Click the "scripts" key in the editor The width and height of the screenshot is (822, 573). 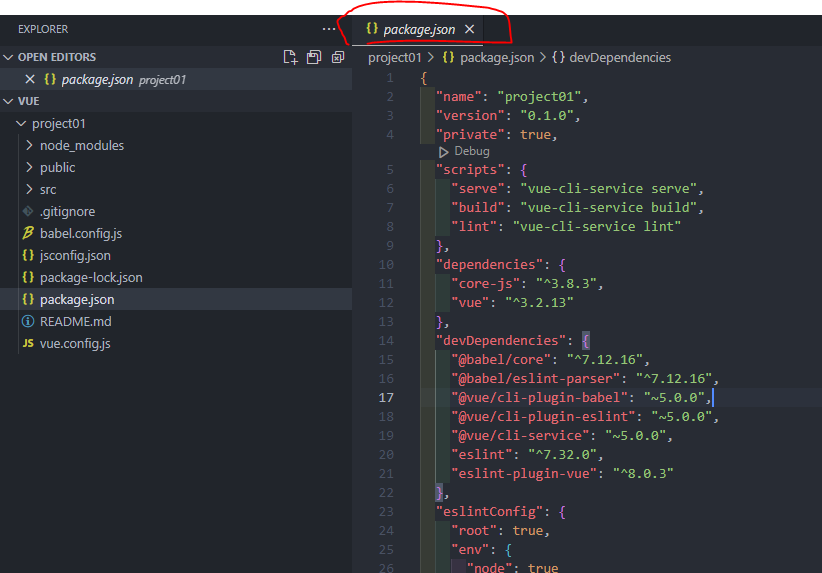[470, 170]
